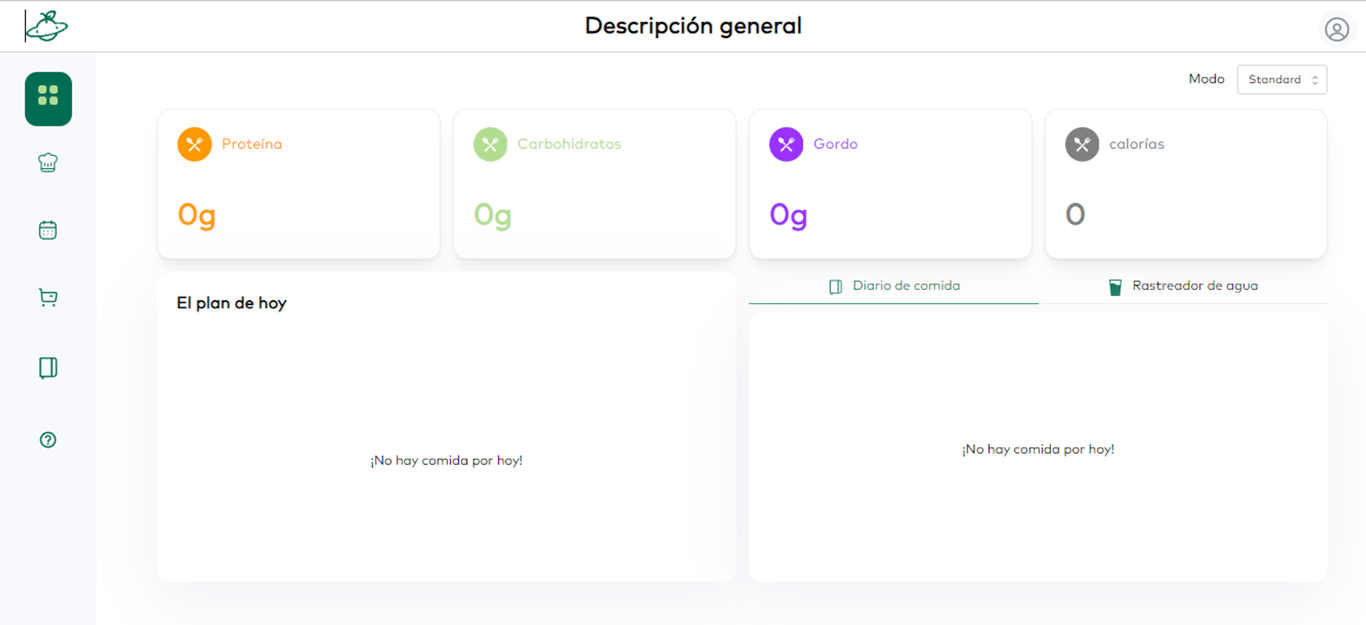The width and height of the screenshot is (1366, 625).
Task: Click the app logo in top corner
Action: pyautogui.click(x=46, y=26)
